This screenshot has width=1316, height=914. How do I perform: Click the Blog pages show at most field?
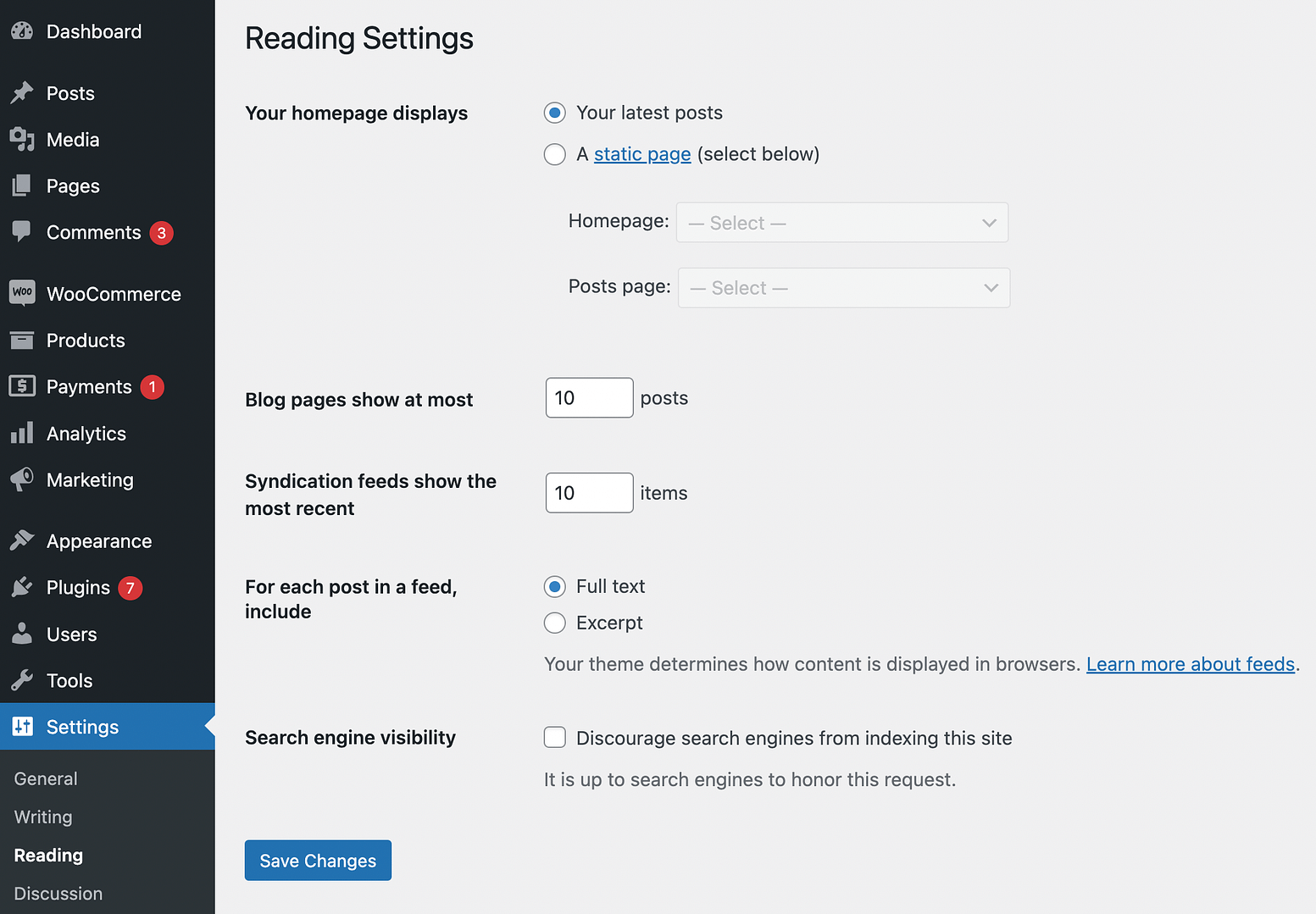coord(589,397)
